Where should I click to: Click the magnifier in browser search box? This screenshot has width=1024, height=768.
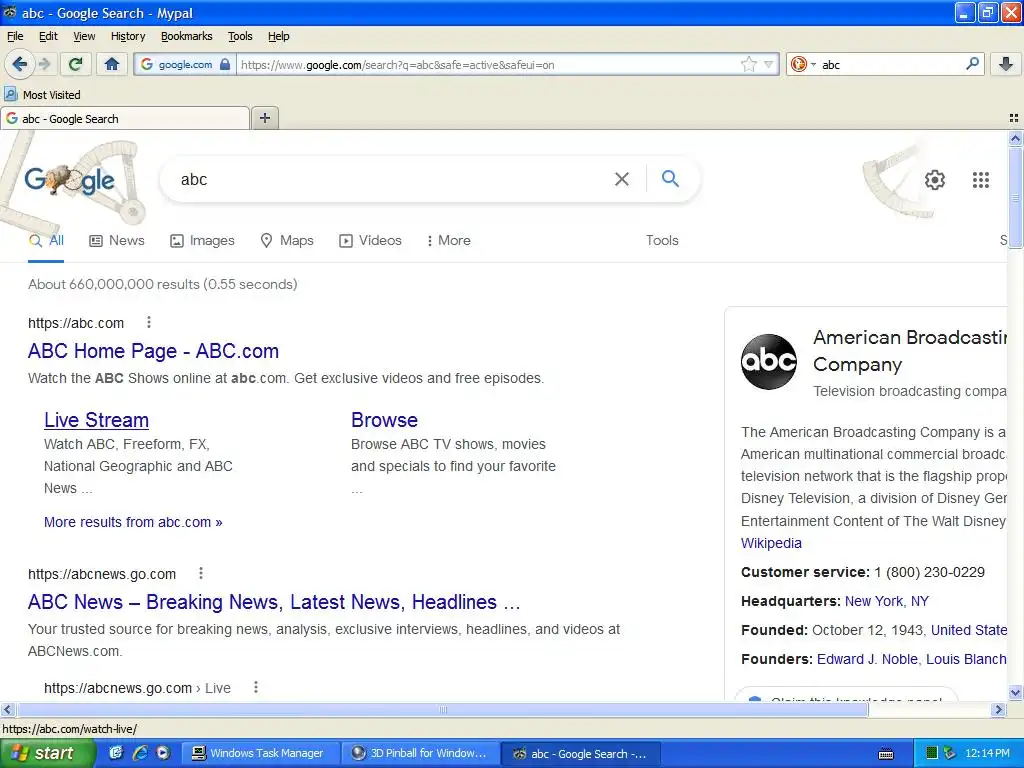(972, 64)
